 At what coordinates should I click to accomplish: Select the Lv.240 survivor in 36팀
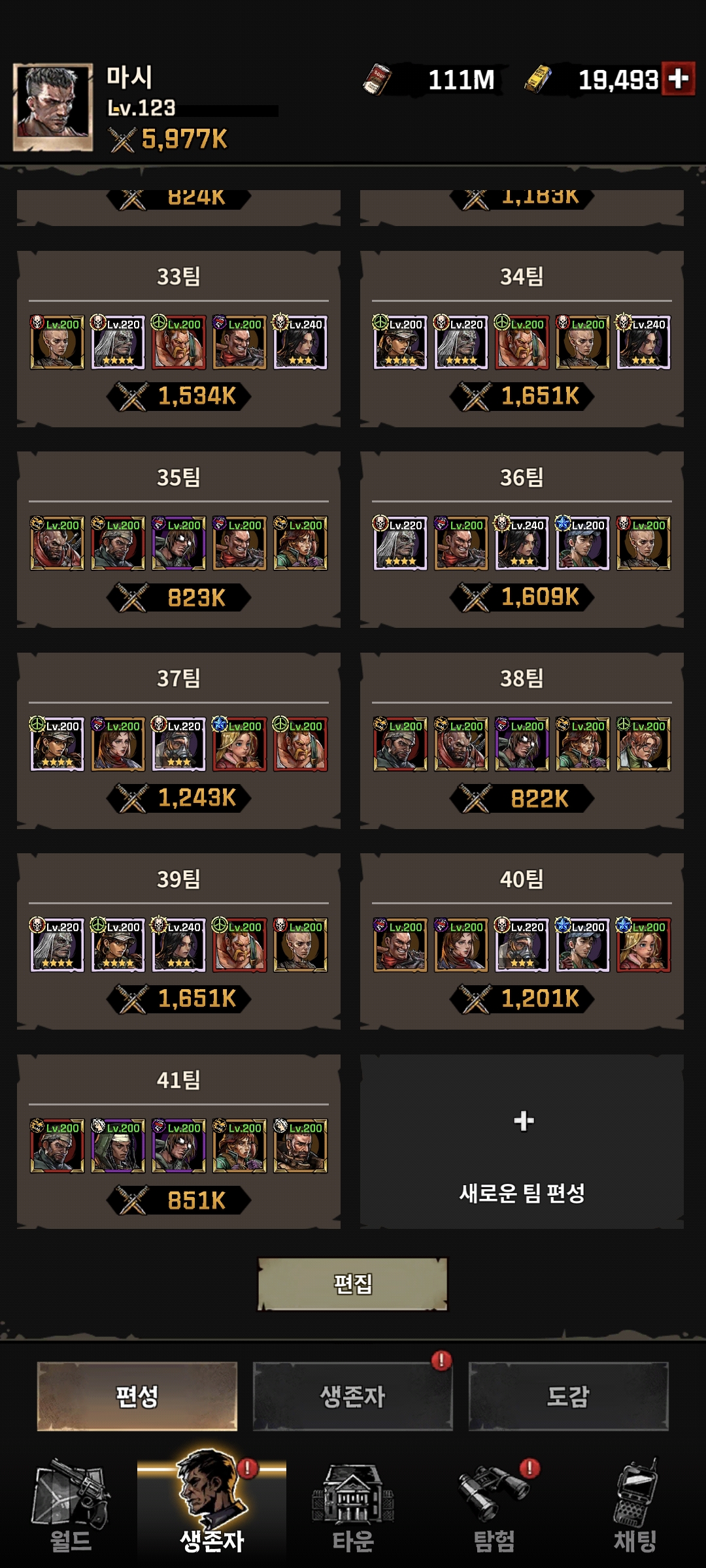522,543
